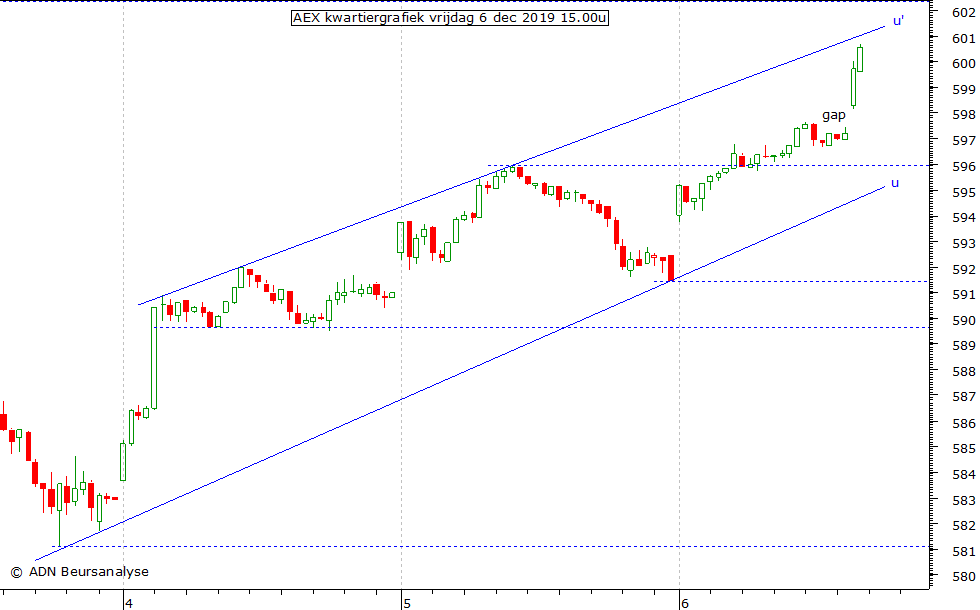Click the u' upper trendline label
The height and width of the screenshot is (610, 980).
click(x=898, y=21)
